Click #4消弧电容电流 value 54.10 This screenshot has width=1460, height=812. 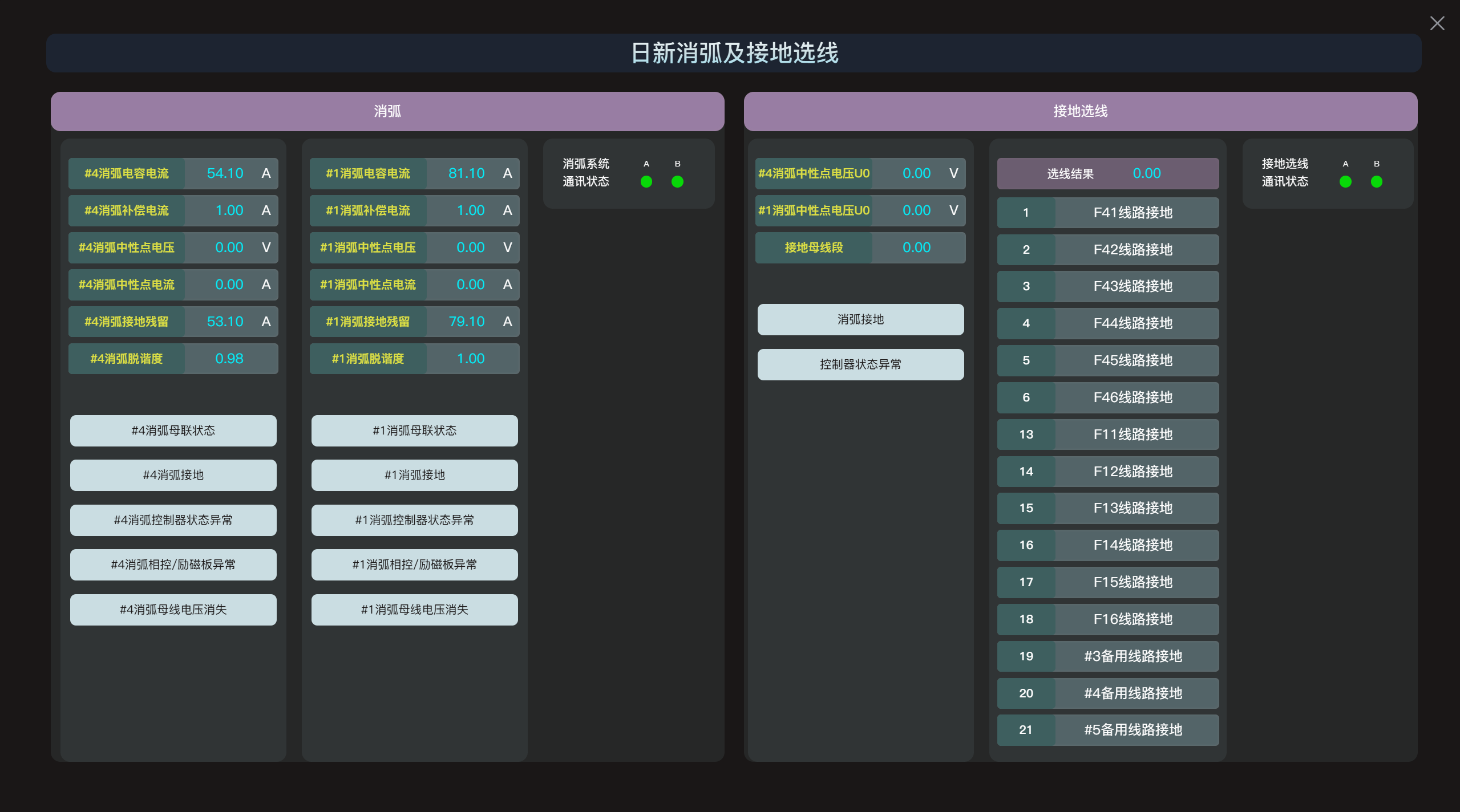tap(225, 173)
